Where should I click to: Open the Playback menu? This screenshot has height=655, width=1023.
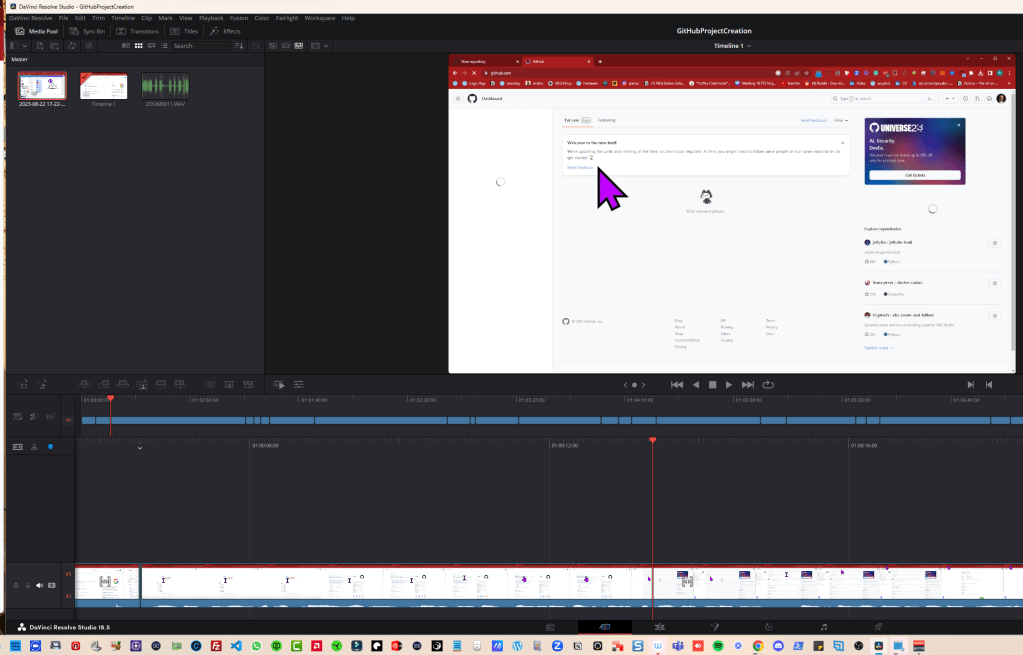[211, 18]
